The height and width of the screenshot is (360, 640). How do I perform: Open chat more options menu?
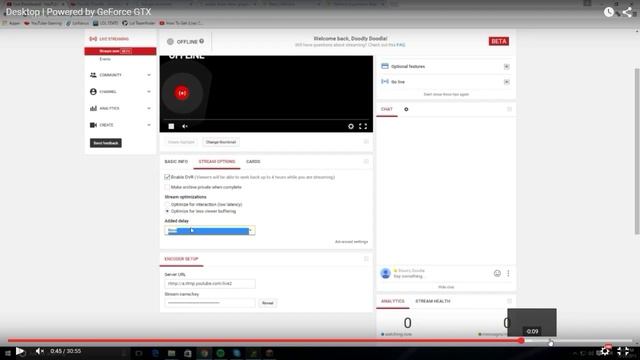pos(508,273)
